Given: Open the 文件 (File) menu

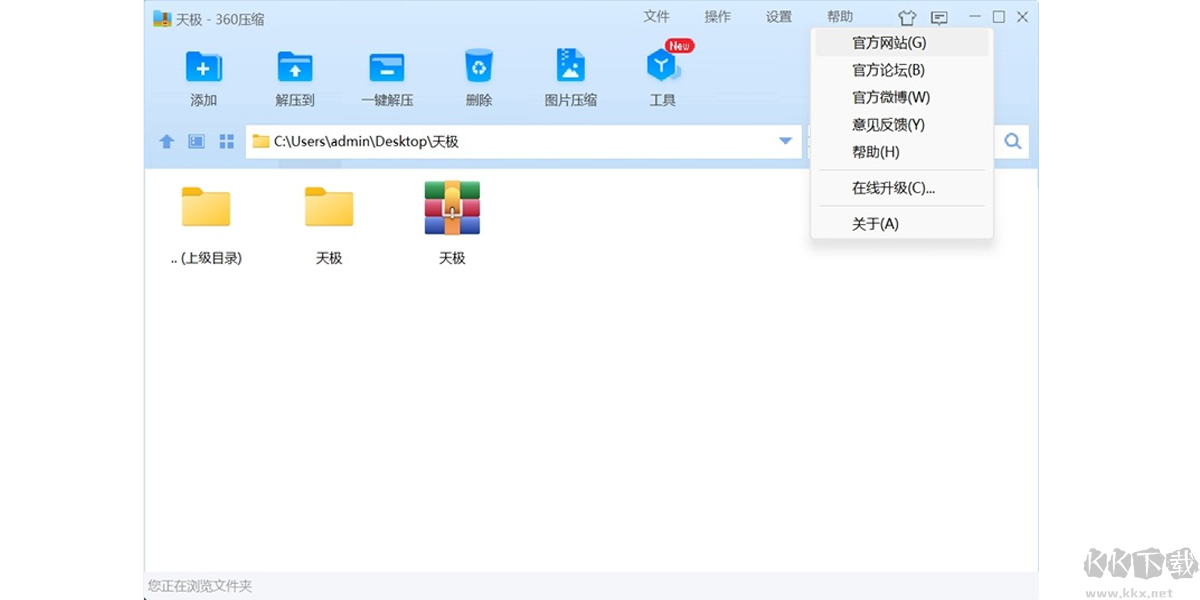Looking at the screenshot, I should pyautogui.click(x=657, y=16).
